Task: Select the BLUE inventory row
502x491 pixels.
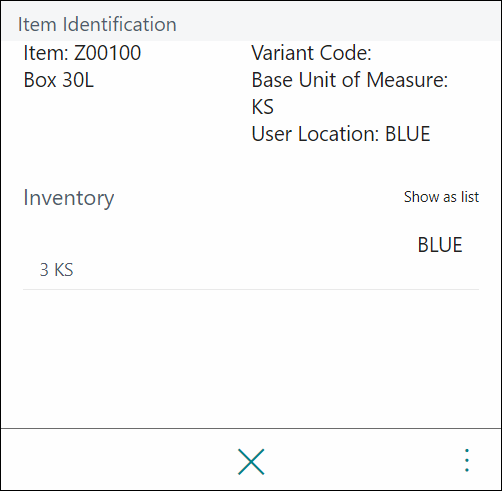Action: (251, 257)
